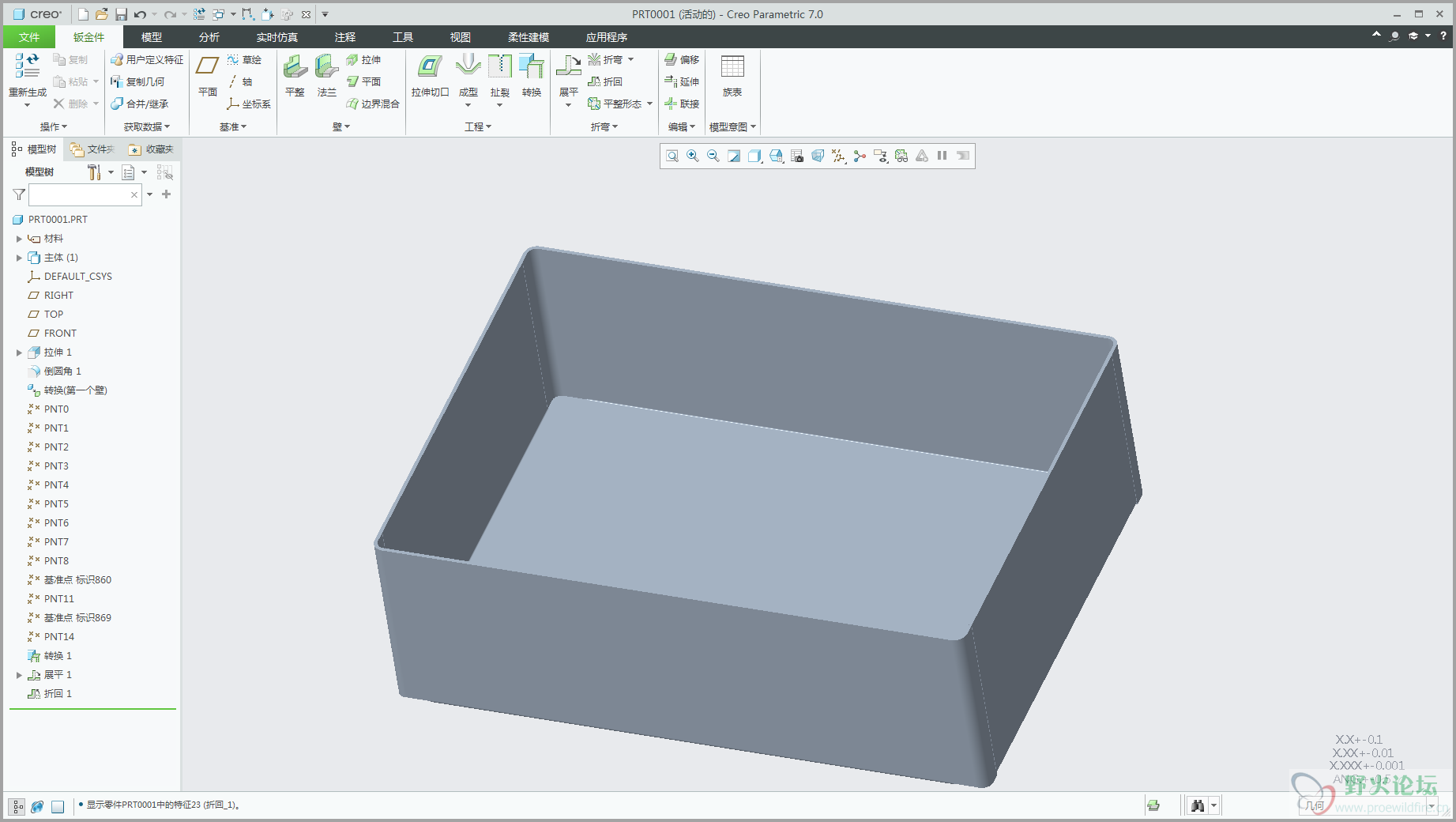Open the 模型意图 group dropdown
Screen dimensions: 1456x822
pyautogui.click(x=732, y=126)
